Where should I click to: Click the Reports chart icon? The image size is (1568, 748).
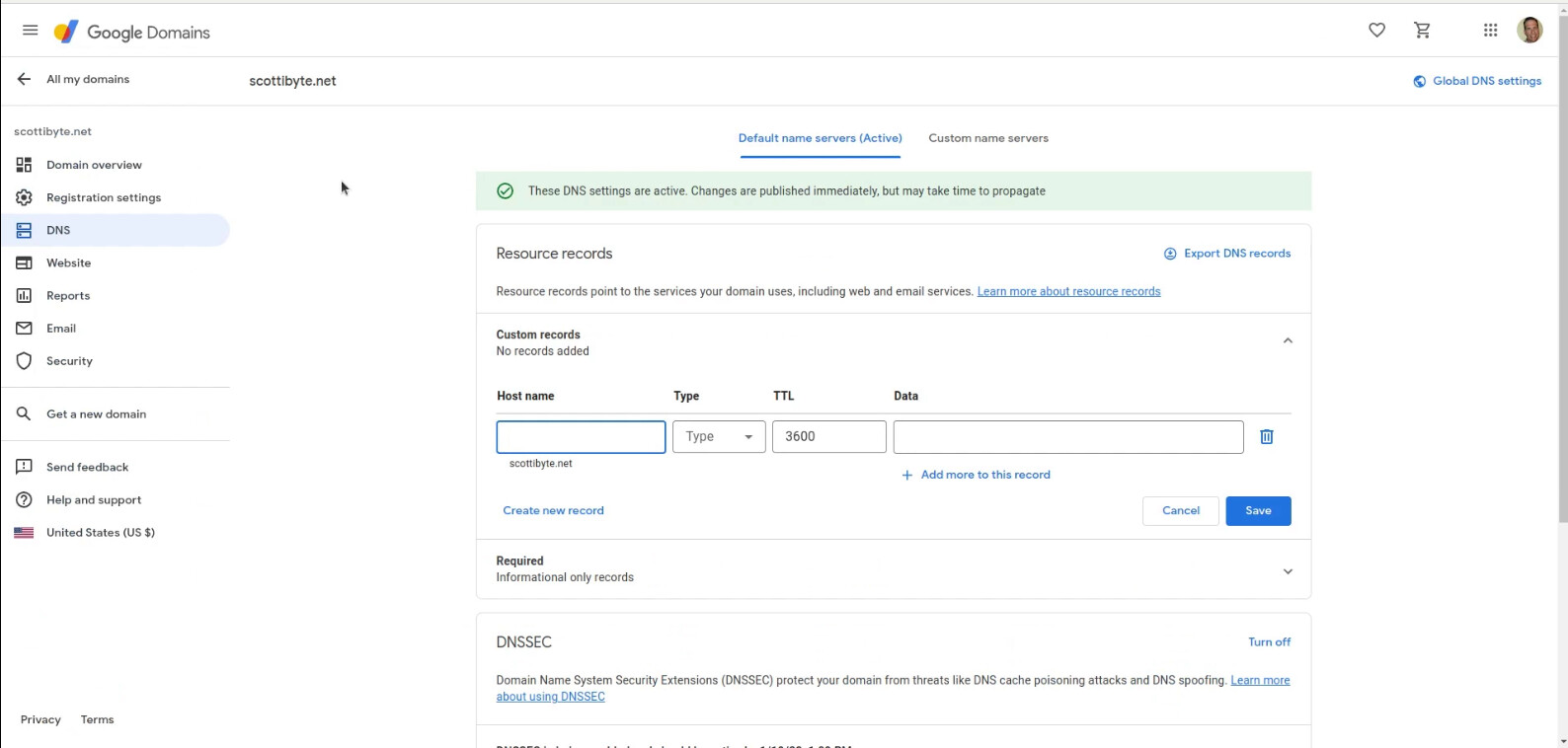pyautogui.click(x=24, y=295)
